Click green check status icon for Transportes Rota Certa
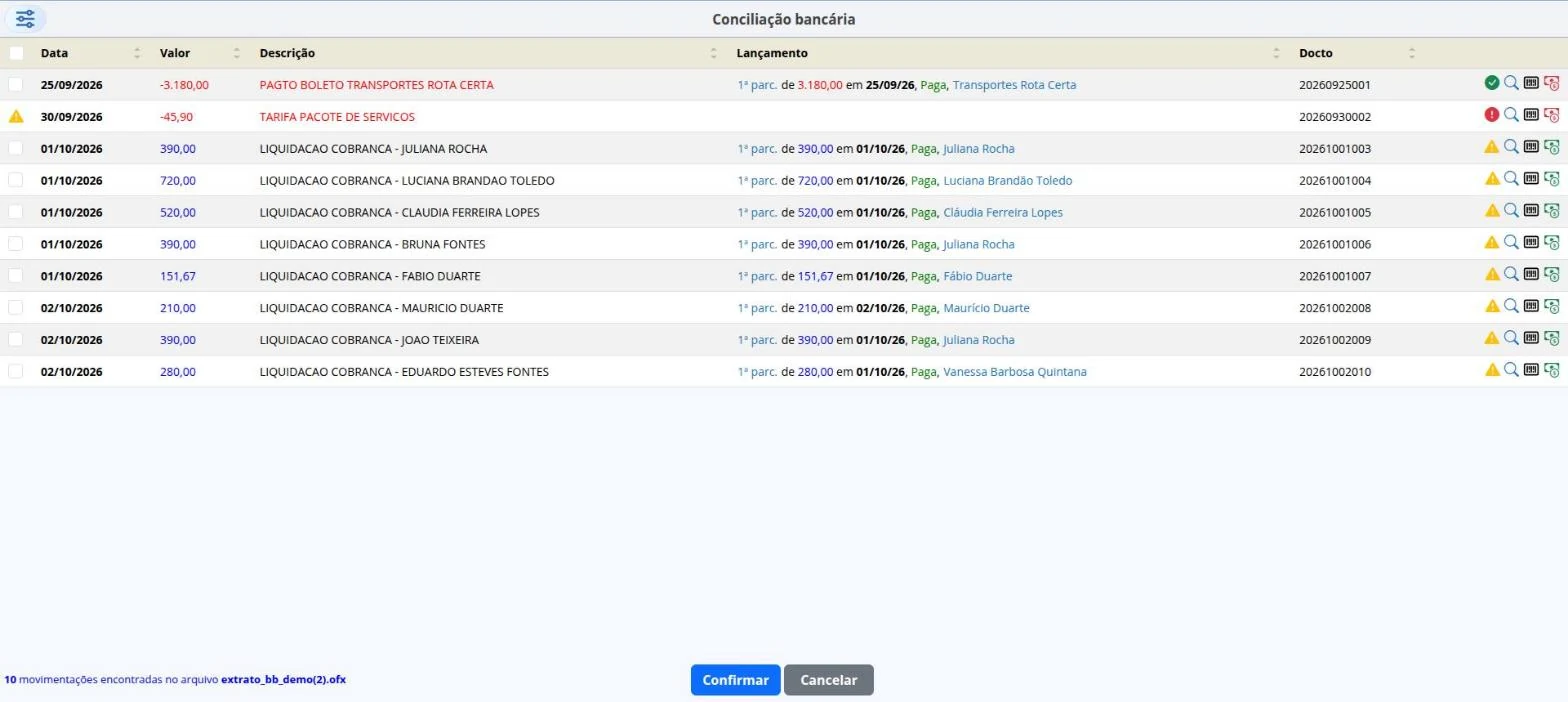Viewport: 1568px width, 702px height. pyautogui.click(x=1492, y=83)
